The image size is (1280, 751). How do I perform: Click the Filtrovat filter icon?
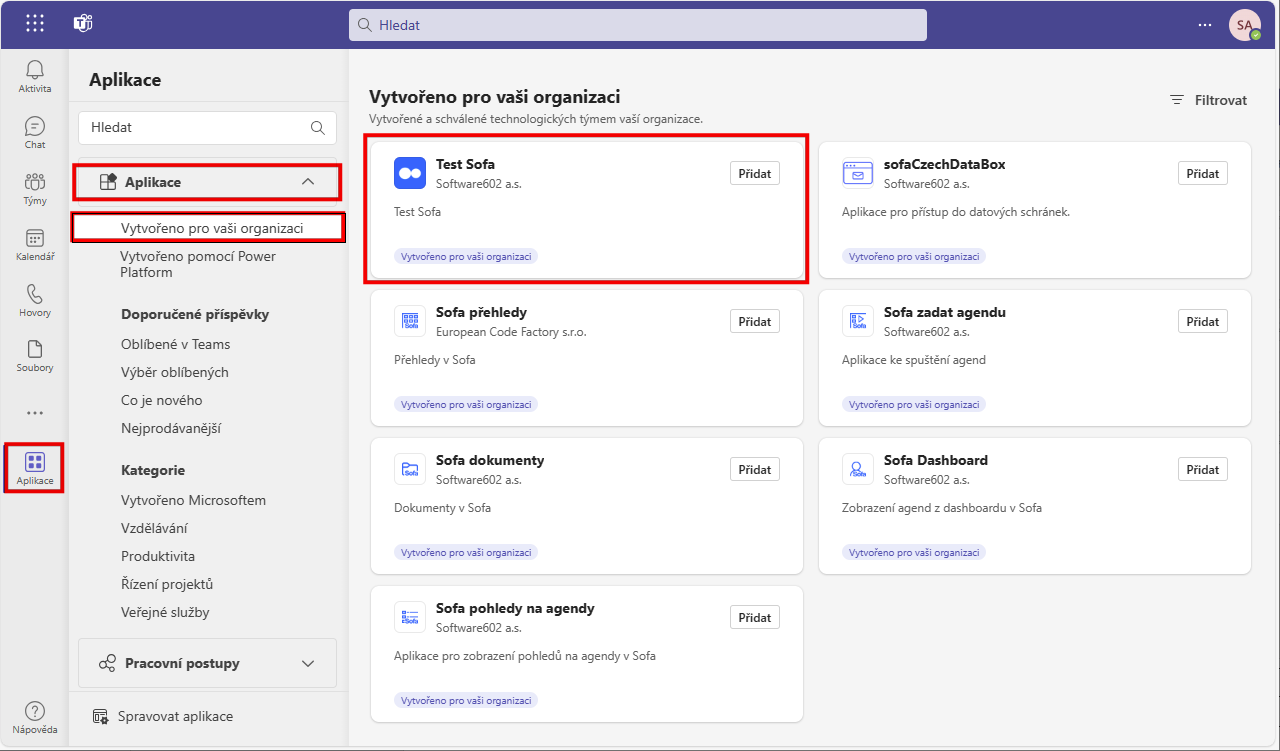click(x=1177, y=100)
